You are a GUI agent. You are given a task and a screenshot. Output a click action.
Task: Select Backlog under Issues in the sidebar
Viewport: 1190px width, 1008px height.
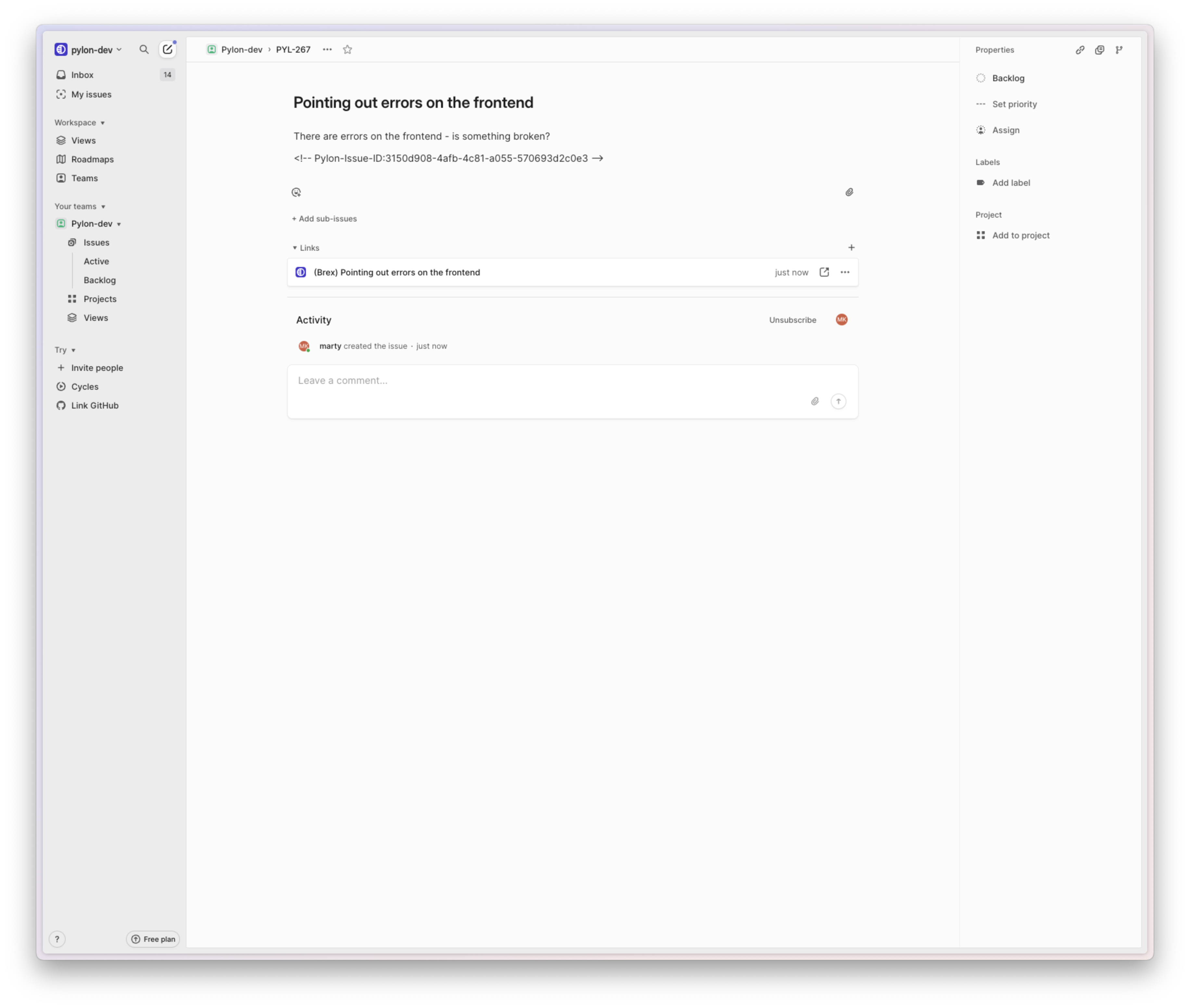(x=99, y=280)
